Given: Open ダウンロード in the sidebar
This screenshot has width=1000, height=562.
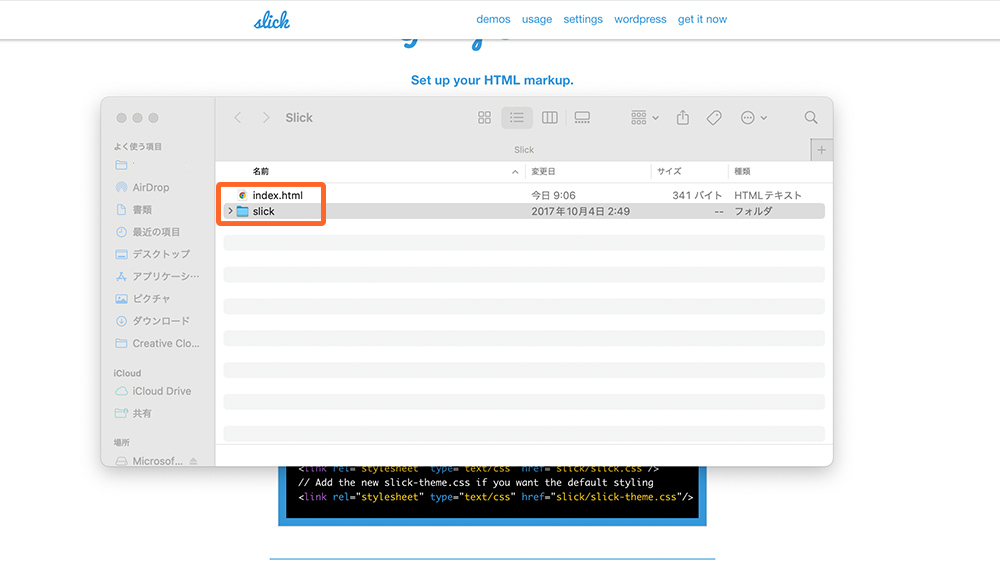Looking at the screenshot, I should pos(161,321).
